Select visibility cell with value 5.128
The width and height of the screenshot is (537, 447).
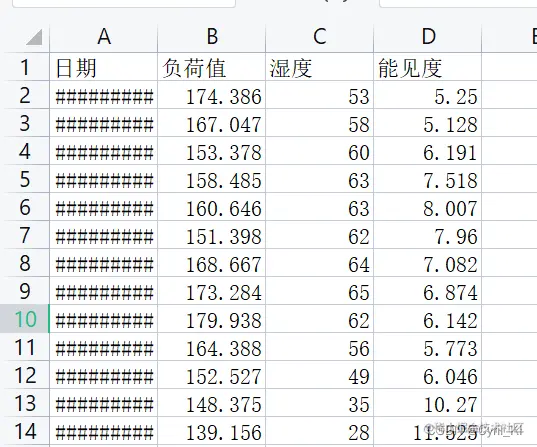427,123
